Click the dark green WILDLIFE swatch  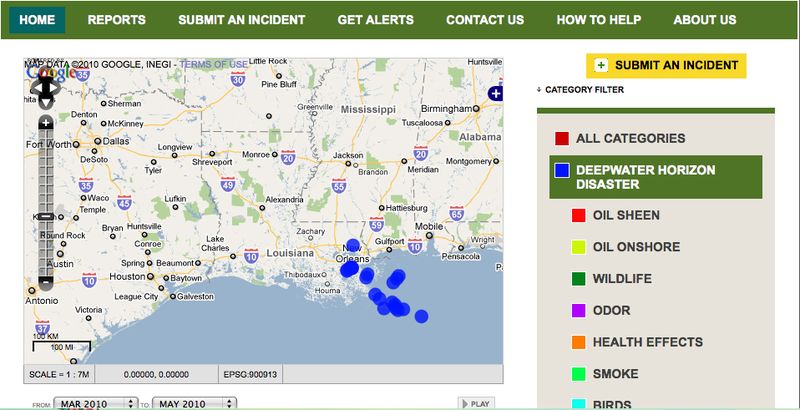[x=579, y=279]
